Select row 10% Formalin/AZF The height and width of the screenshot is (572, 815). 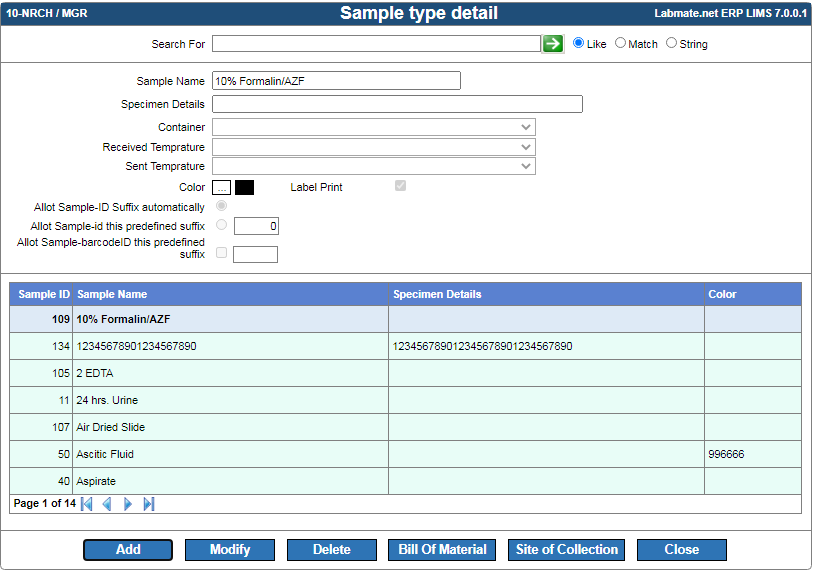405,320
